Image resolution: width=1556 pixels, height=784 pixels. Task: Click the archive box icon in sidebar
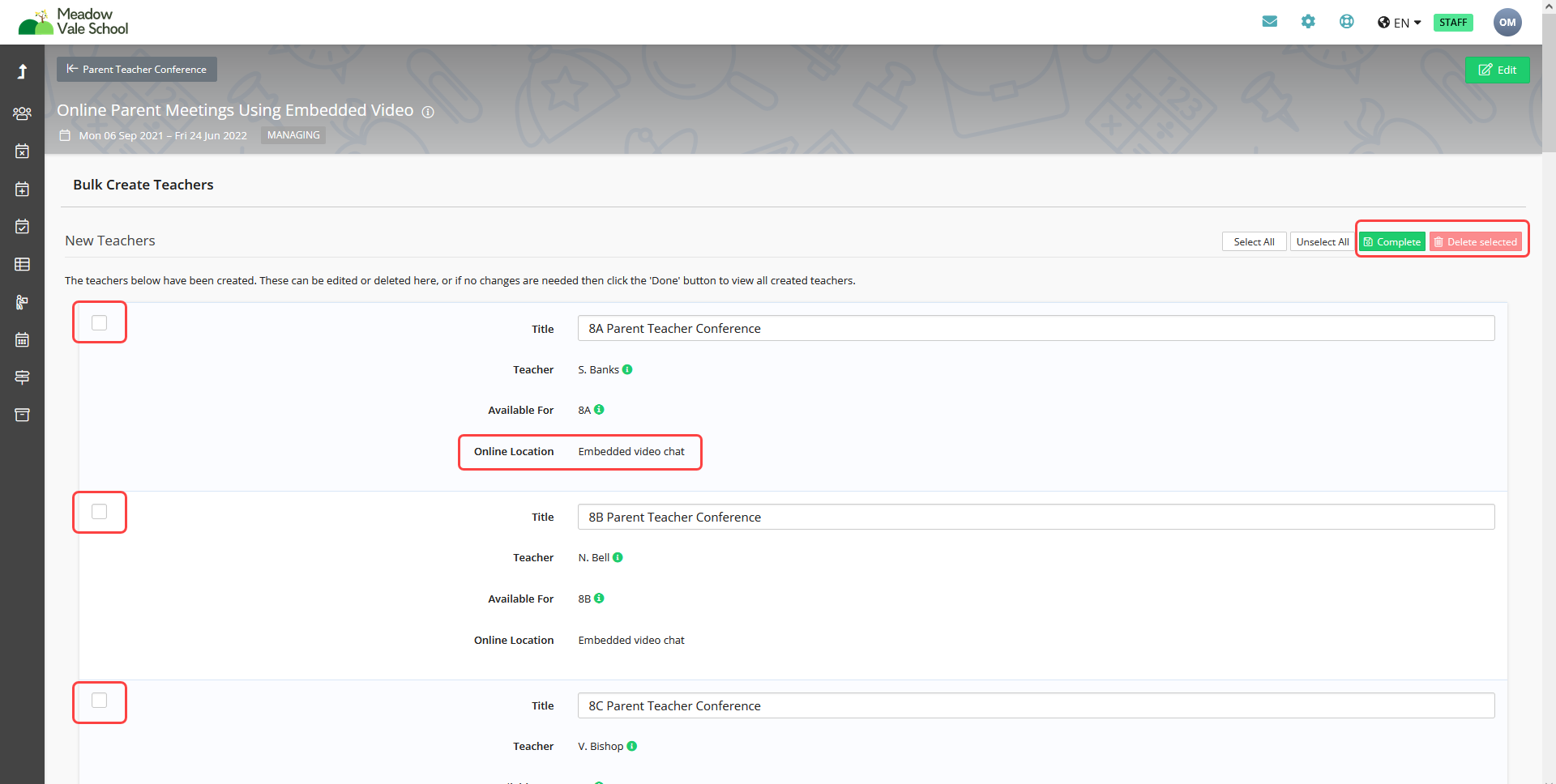[x=22, y=415]
